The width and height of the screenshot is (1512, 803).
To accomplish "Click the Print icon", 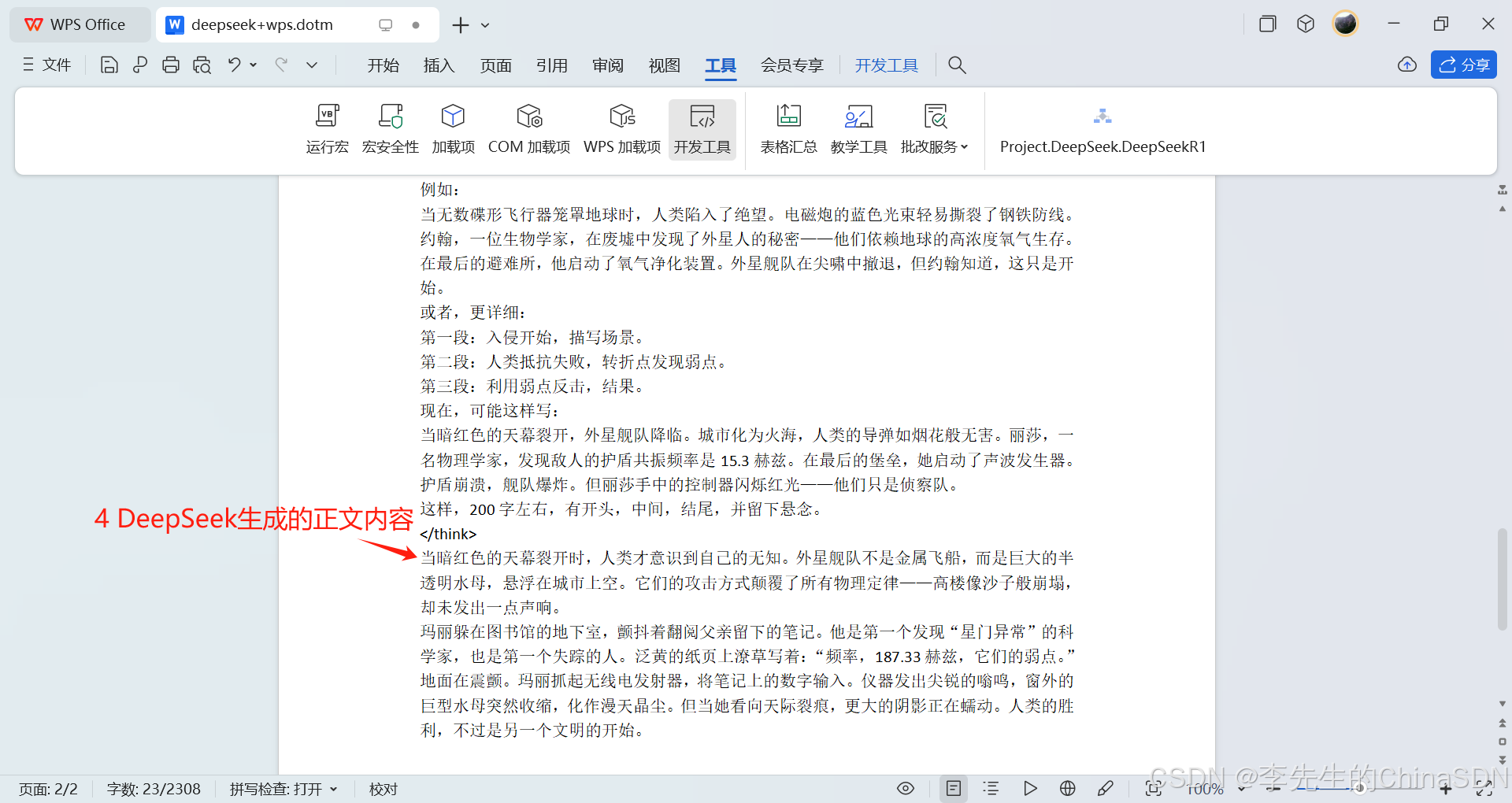I will coord(171,65).
